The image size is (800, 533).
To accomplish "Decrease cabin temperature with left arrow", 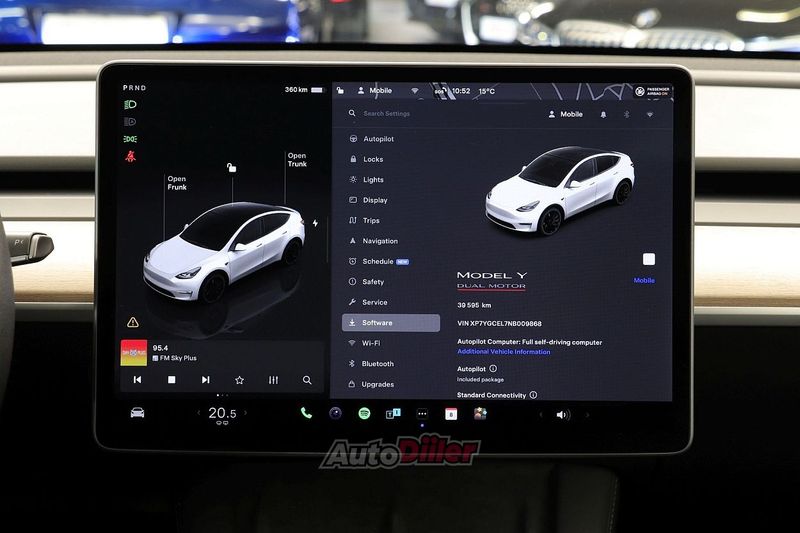I will coord(198,413).
